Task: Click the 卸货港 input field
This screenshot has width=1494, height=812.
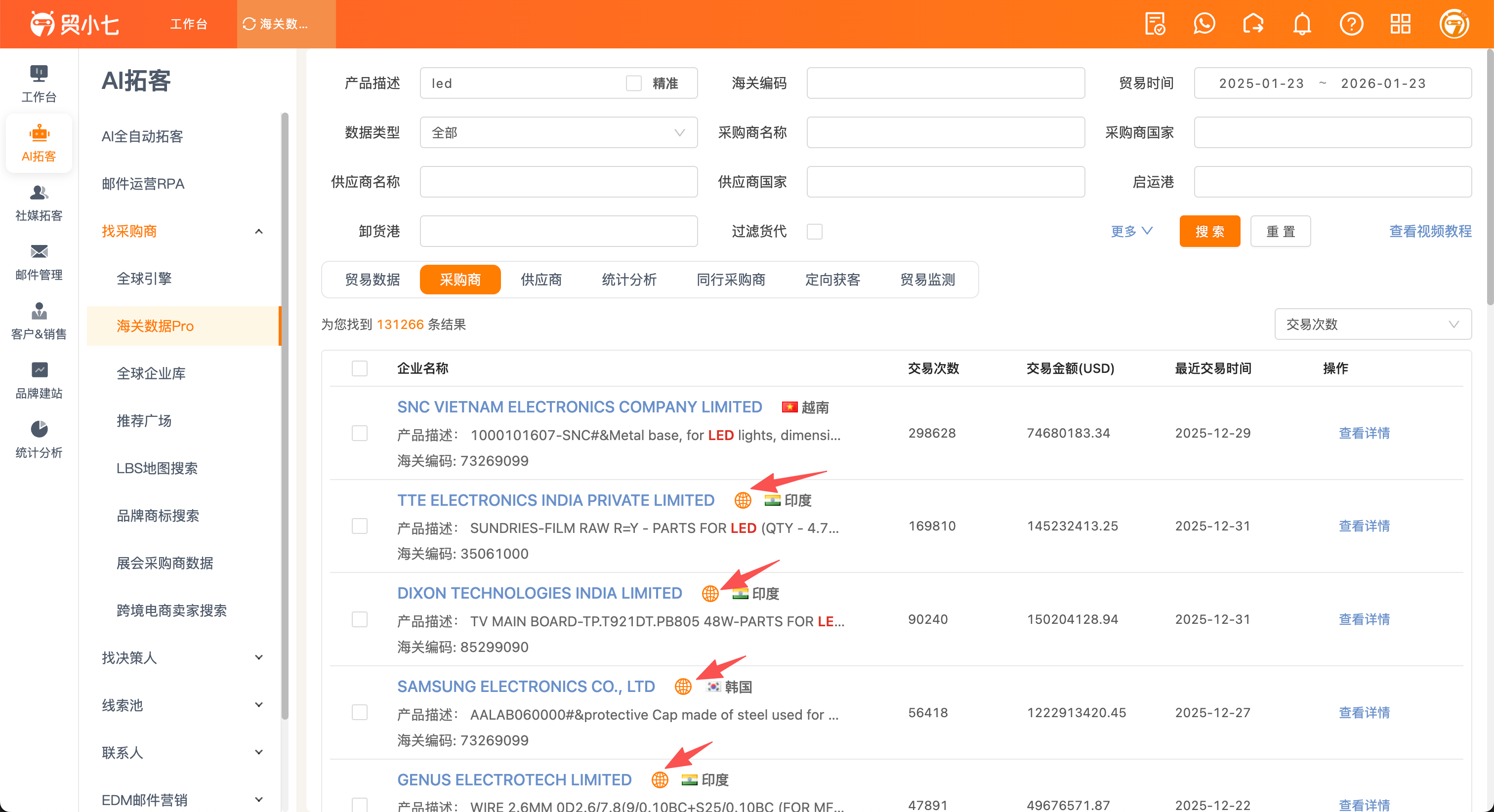Action: pos(558,232)
